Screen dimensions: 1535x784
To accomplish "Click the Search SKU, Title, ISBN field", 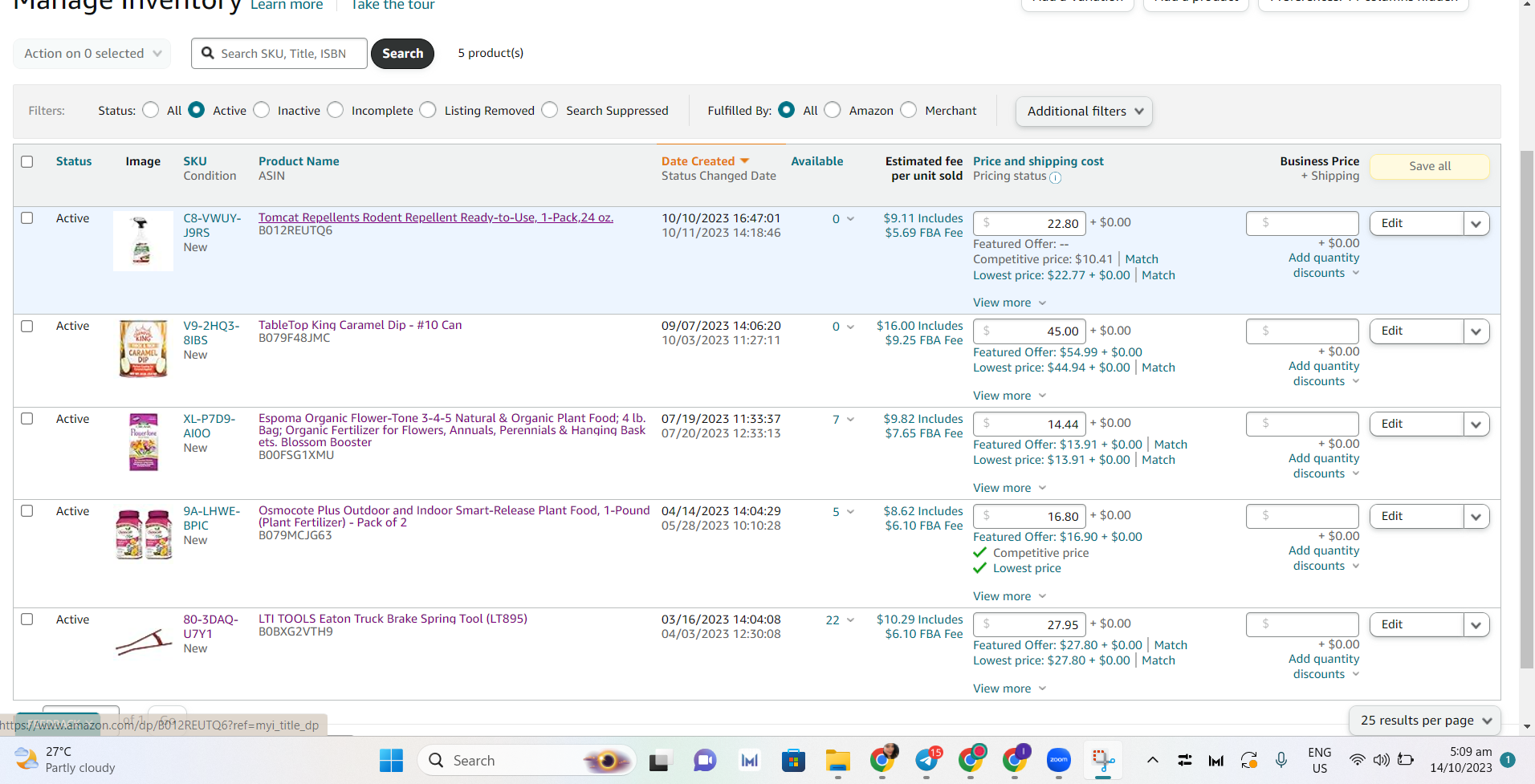I will [279, 54].
